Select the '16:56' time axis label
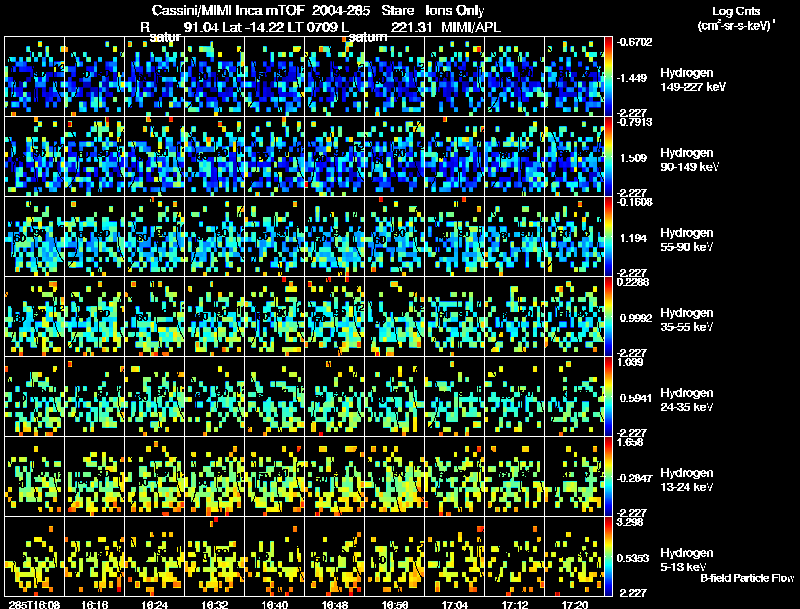 pos(394,604)
